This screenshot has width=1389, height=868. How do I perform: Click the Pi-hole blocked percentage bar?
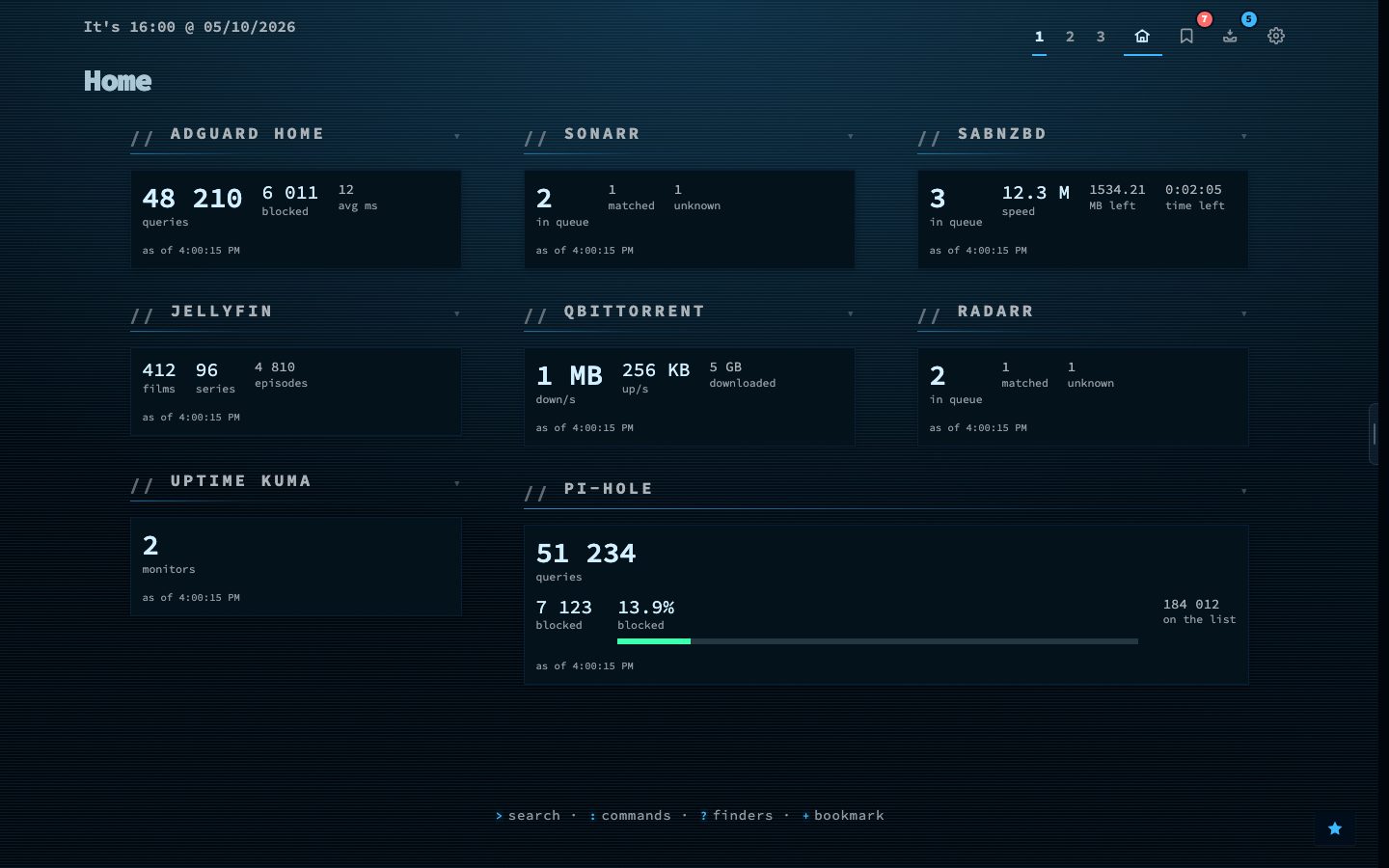pyautogui.click(x=878, y=641)
